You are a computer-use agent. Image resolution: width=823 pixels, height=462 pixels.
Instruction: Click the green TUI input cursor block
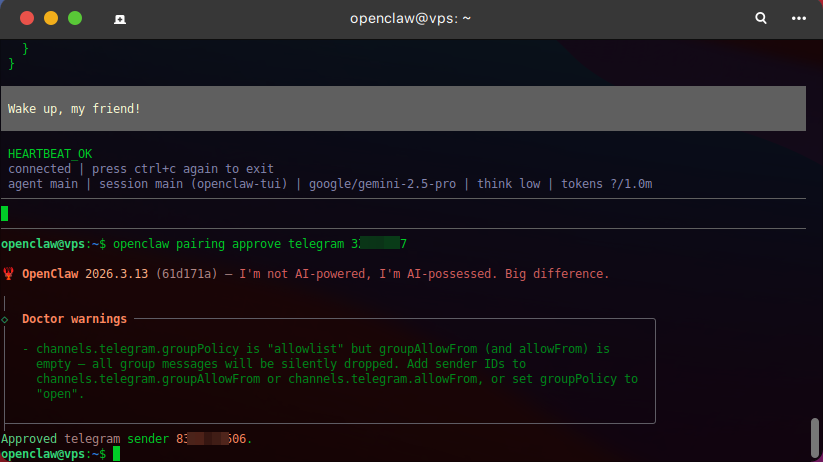(5, 212)
